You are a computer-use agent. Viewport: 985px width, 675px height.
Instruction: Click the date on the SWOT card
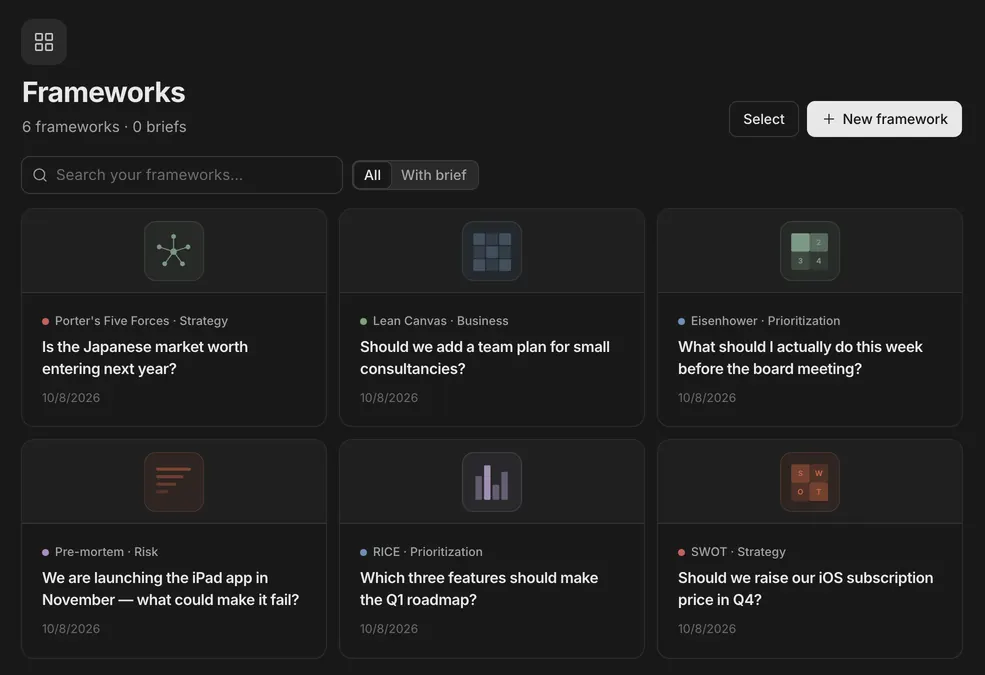pyautogui.click(x=707, y=629)
